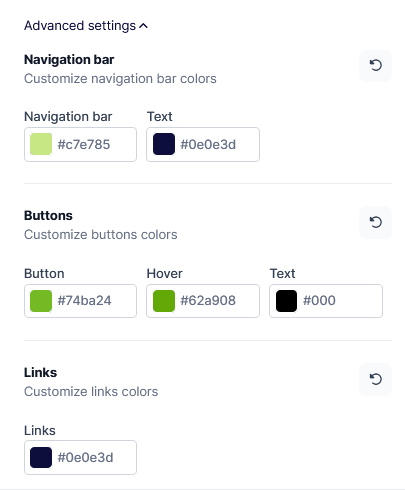Click the navigation Text #0e0e3d hex field
This screenshot has width=405, height=490.
(203, 144)
